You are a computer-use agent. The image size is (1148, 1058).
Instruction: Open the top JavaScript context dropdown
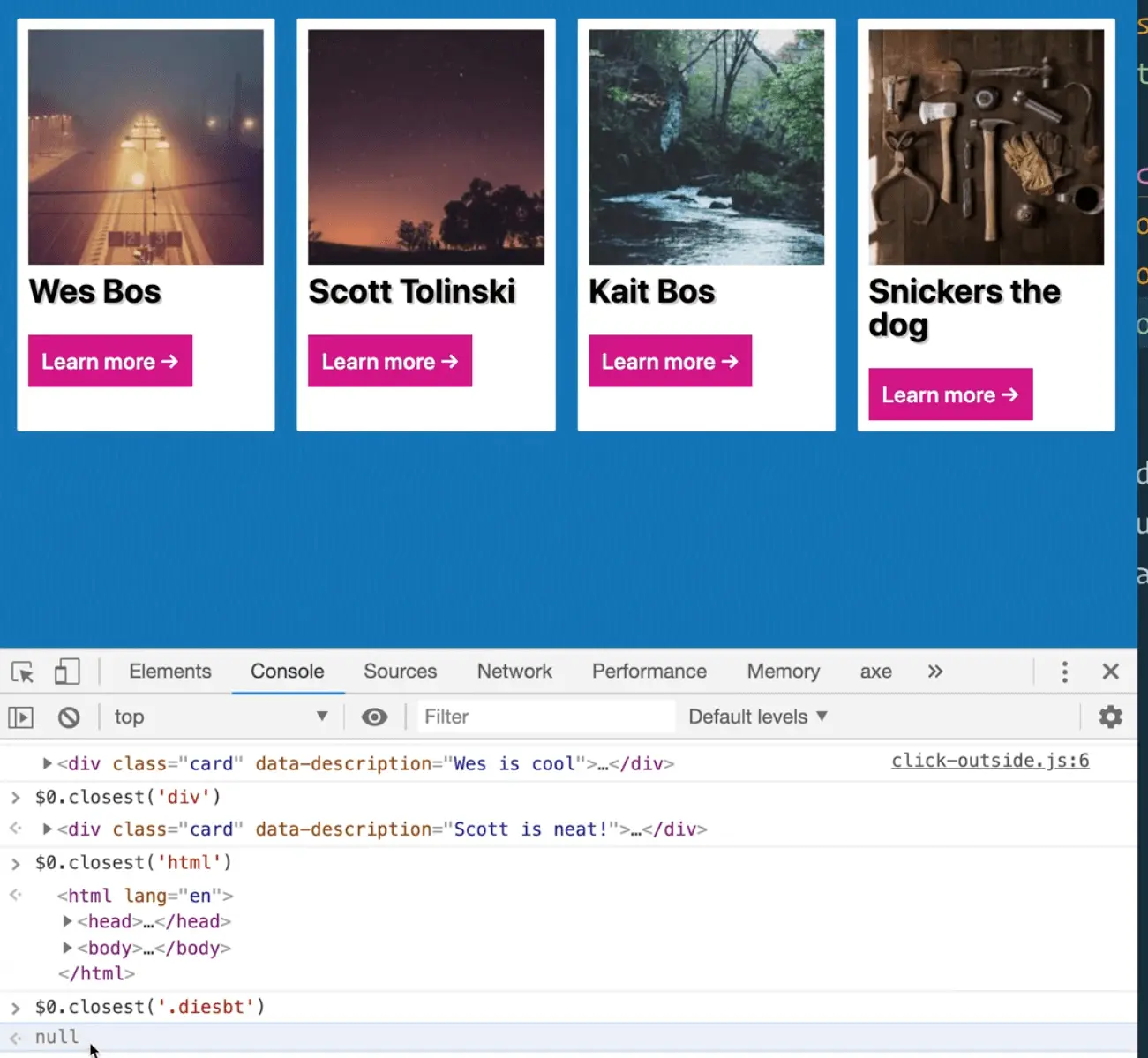coord(221,717)
